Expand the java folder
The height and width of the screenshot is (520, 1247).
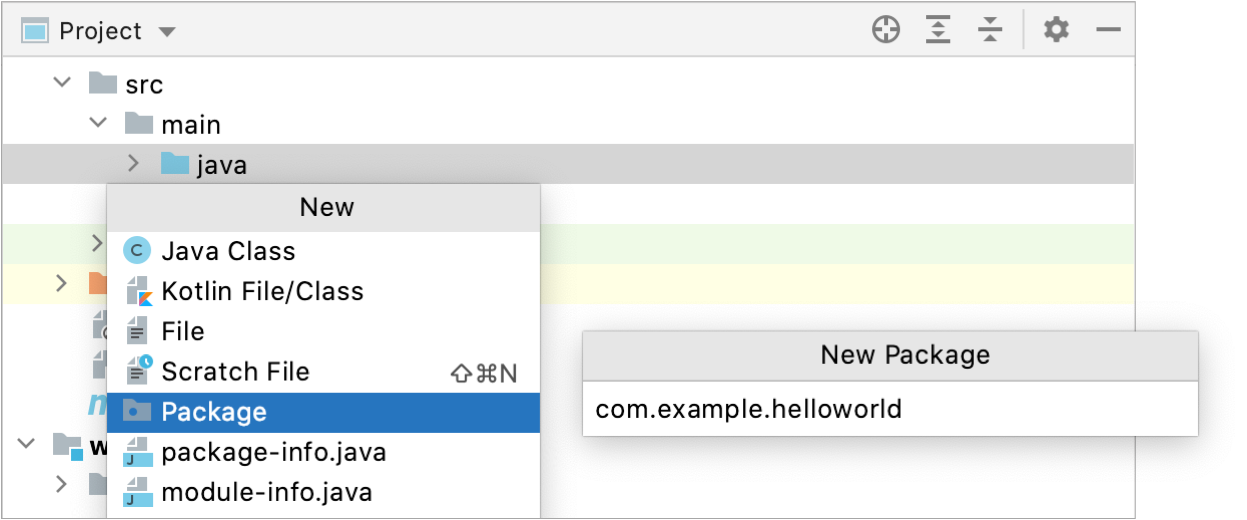pyautogui.click(x=134, y=164)
